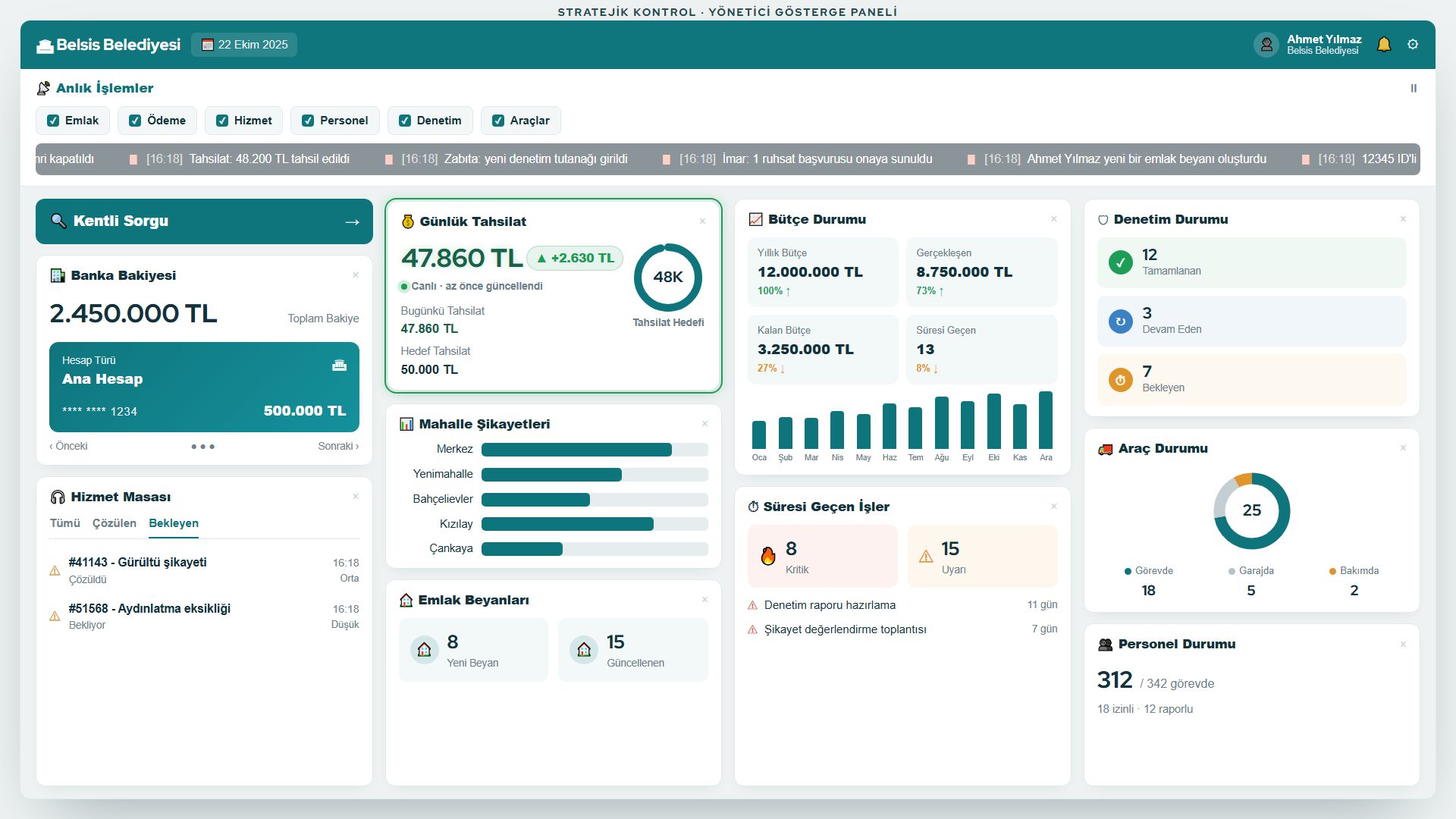The image size is (1456, 819).
Task: Toggle the Denetim filter checkbox
Action: [x=405, y=121]
